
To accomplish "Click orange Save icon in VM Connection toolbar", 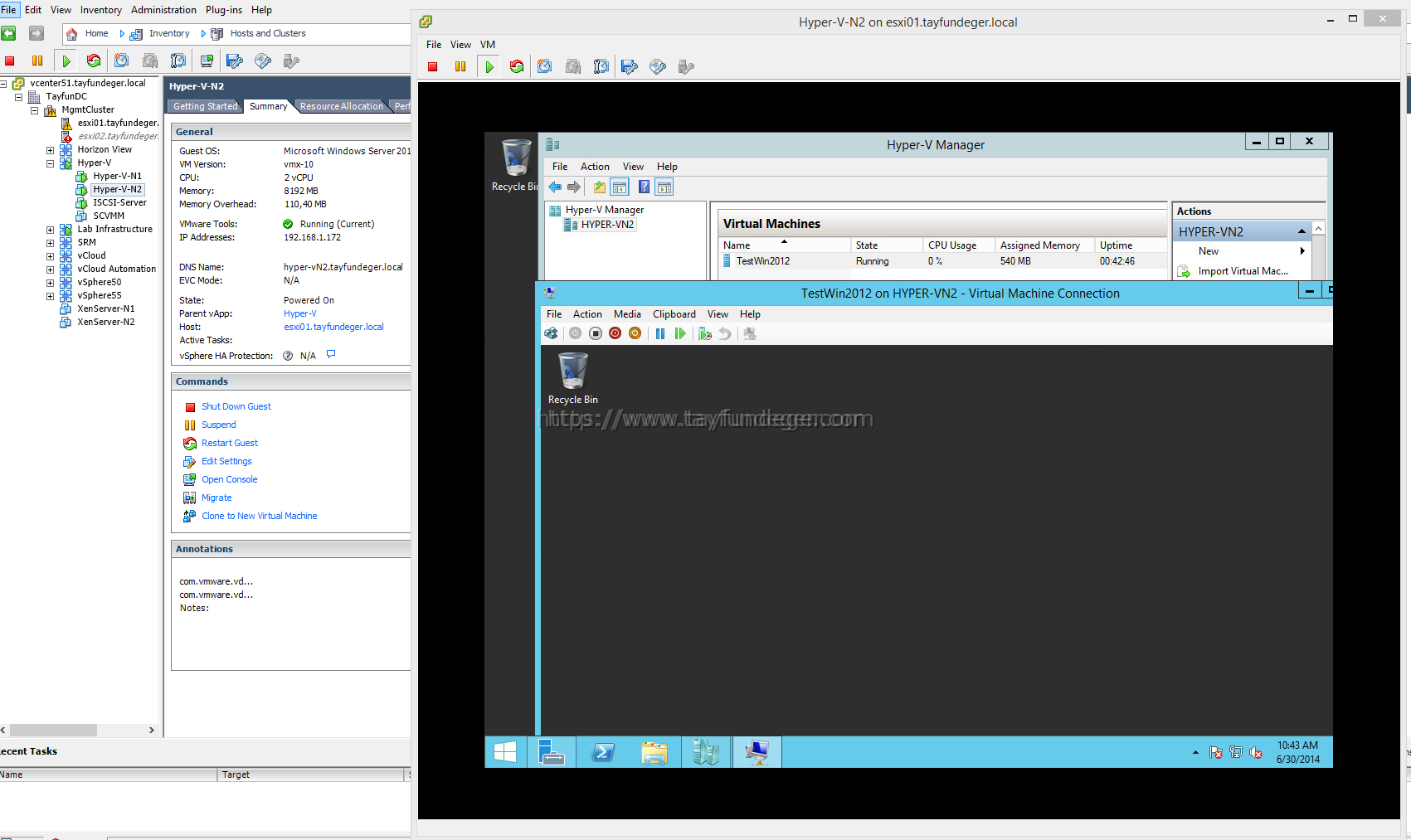I will (635, 333).
